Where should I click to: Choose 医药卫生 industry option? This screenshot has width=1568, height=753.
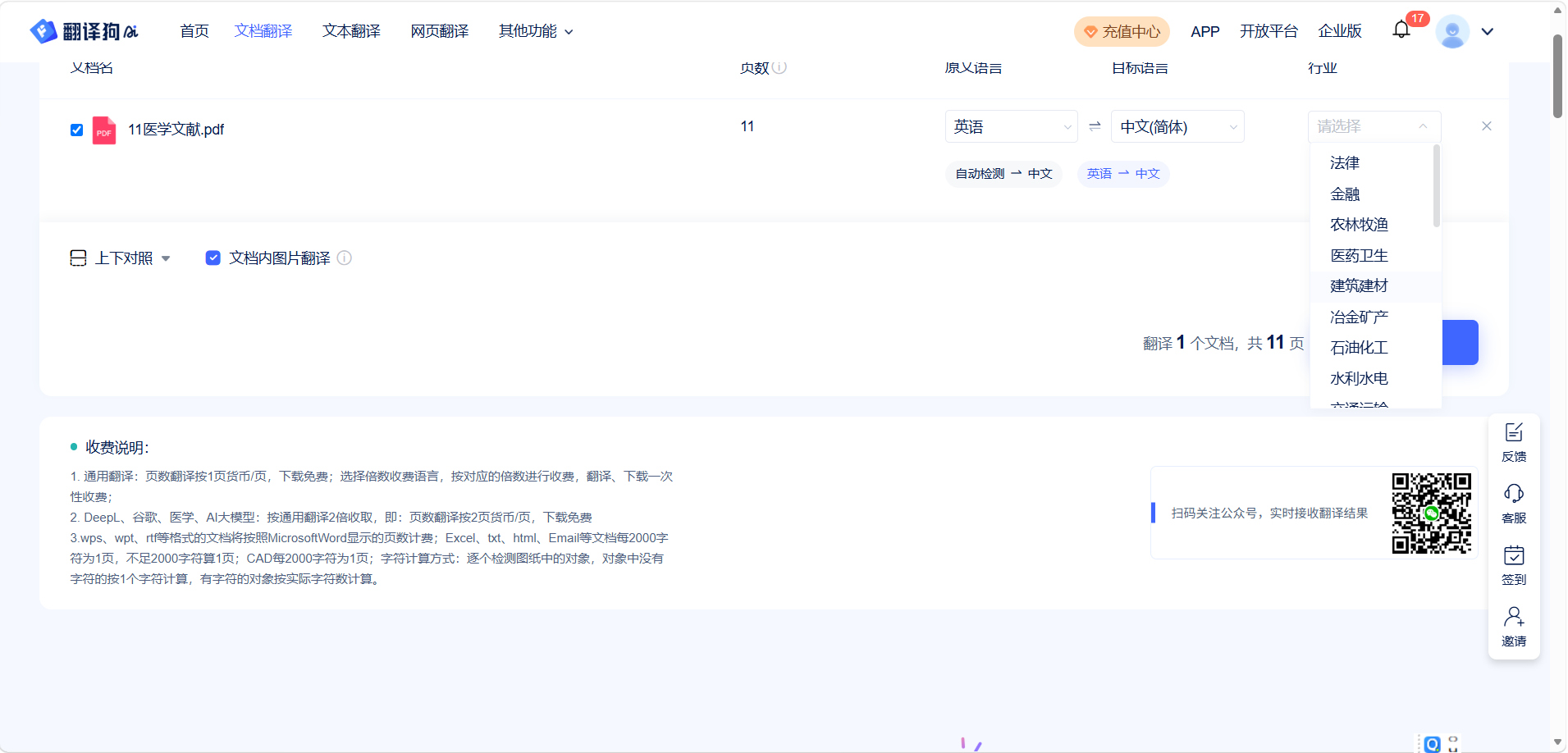tap(1375, 256)
